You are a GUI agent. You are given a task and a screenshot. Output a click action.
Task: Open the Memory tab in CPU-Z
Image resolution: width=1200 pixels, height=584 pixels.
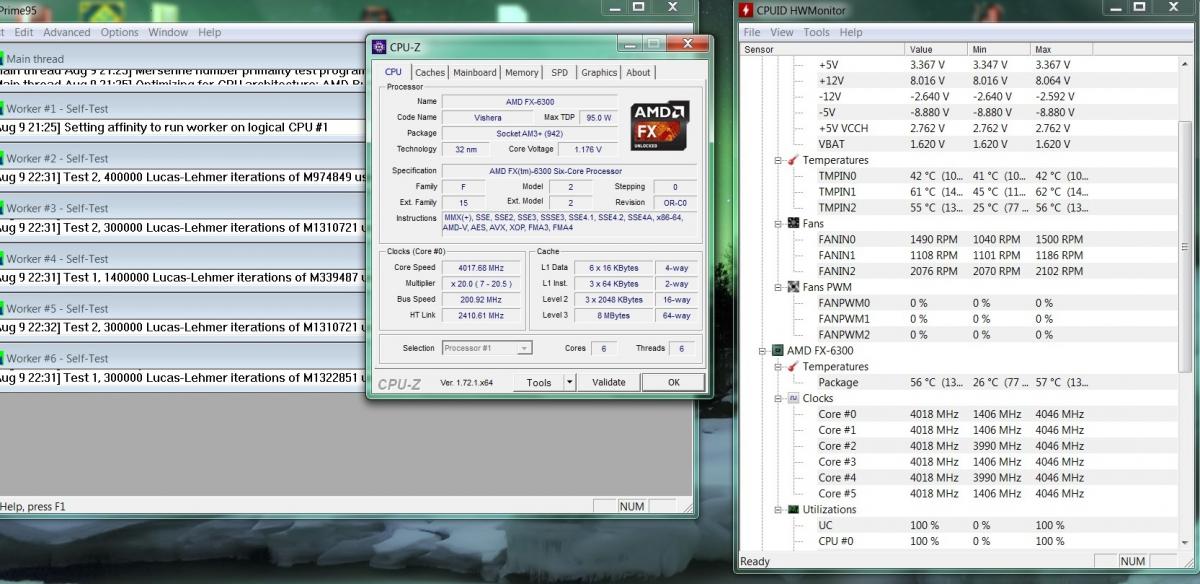pos(521,72)
